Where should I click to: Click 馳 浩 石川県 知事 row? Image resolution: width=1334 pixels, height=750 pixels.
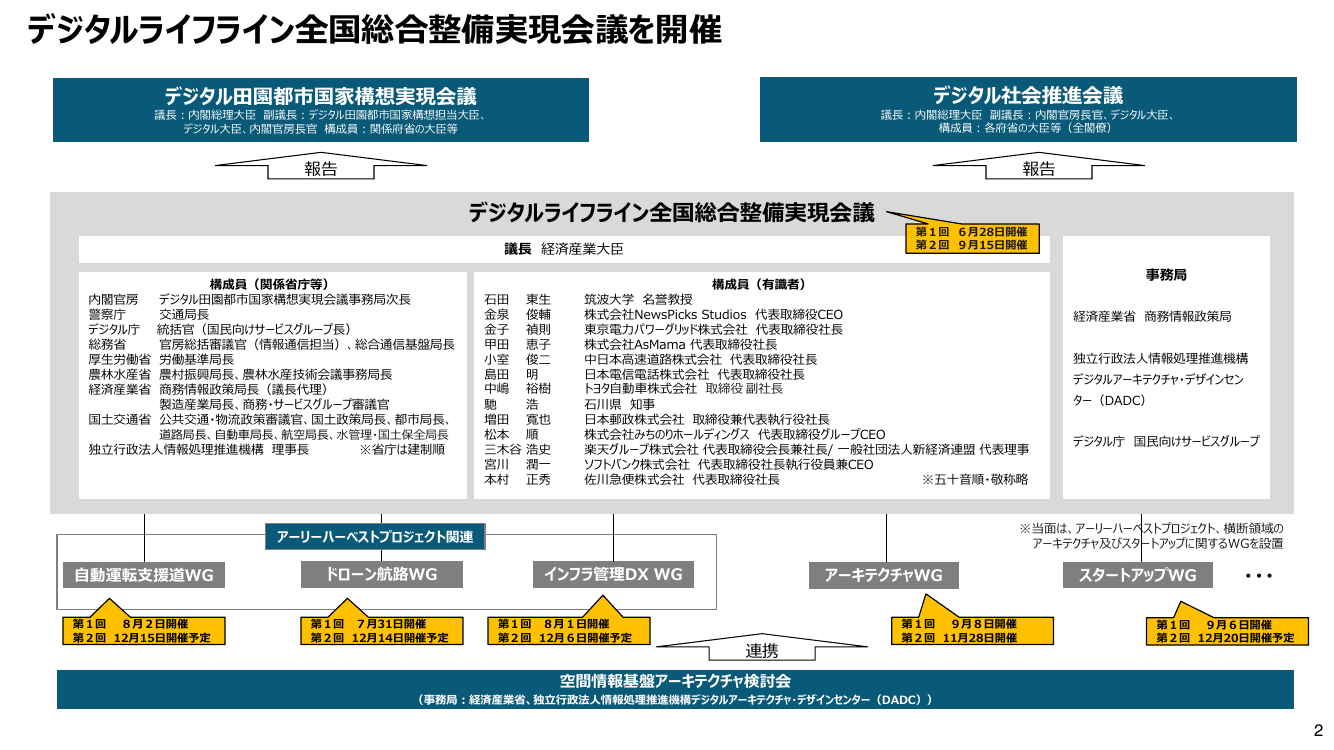(570, 404)
